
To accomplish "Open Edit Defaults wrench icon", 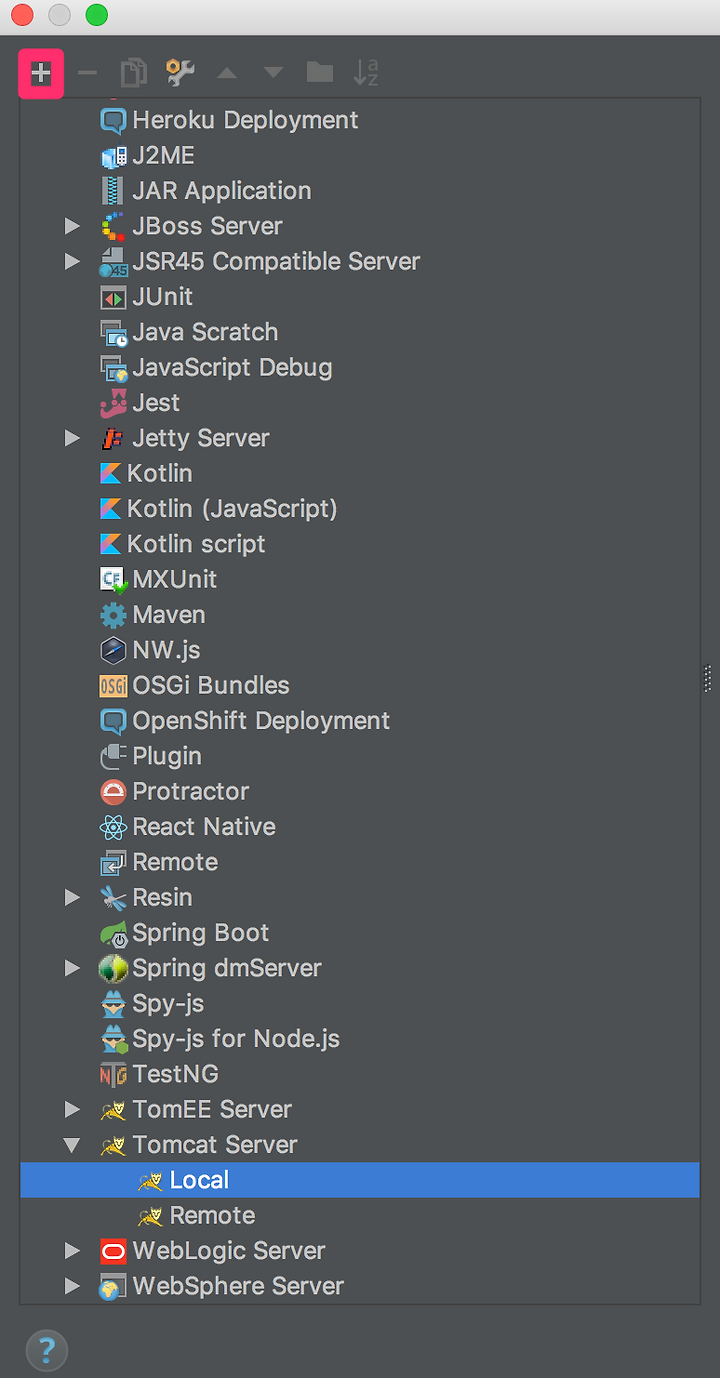I will [x=180, y=72].
